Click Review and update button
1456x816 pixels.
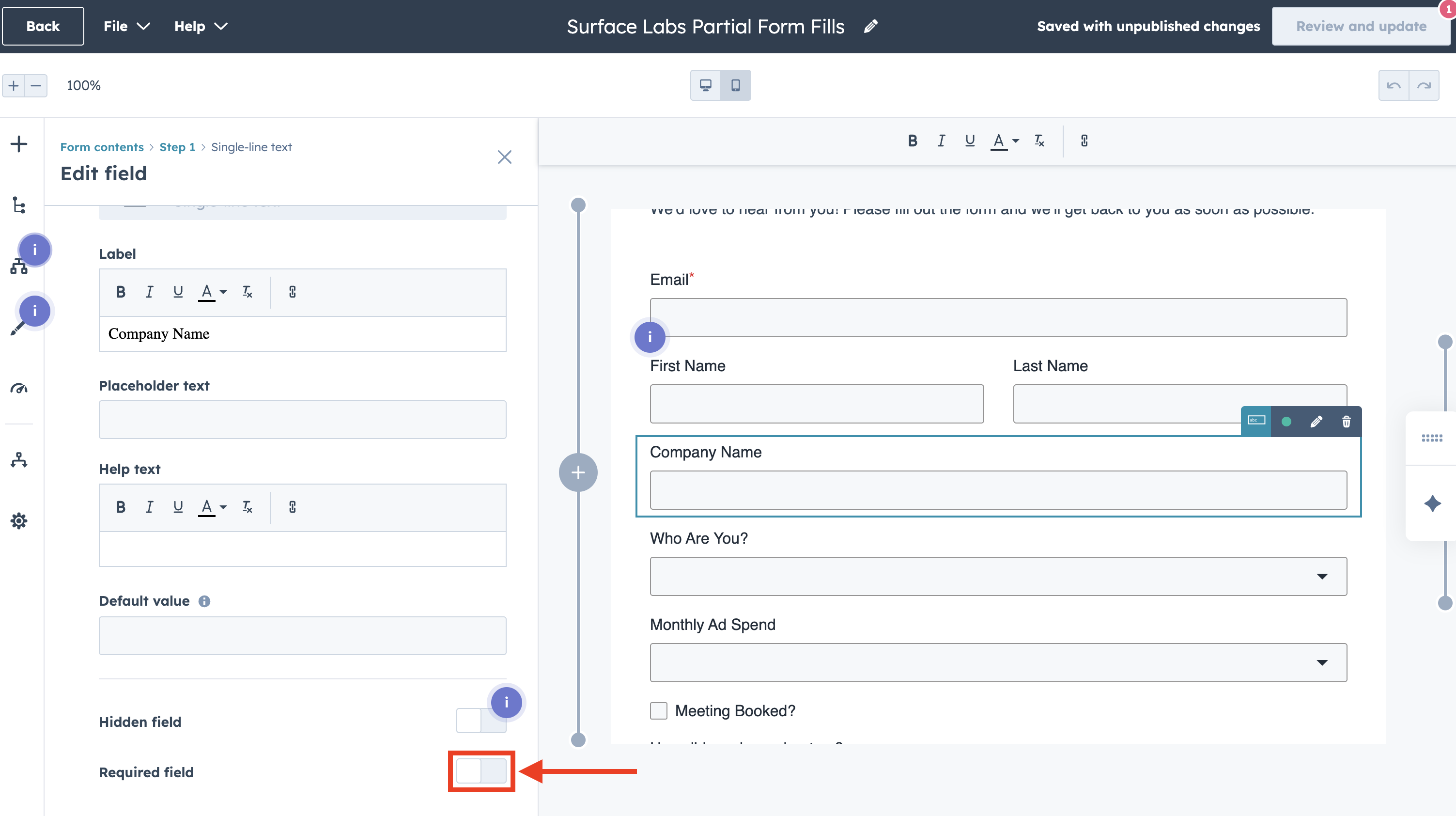(1361, 26)
